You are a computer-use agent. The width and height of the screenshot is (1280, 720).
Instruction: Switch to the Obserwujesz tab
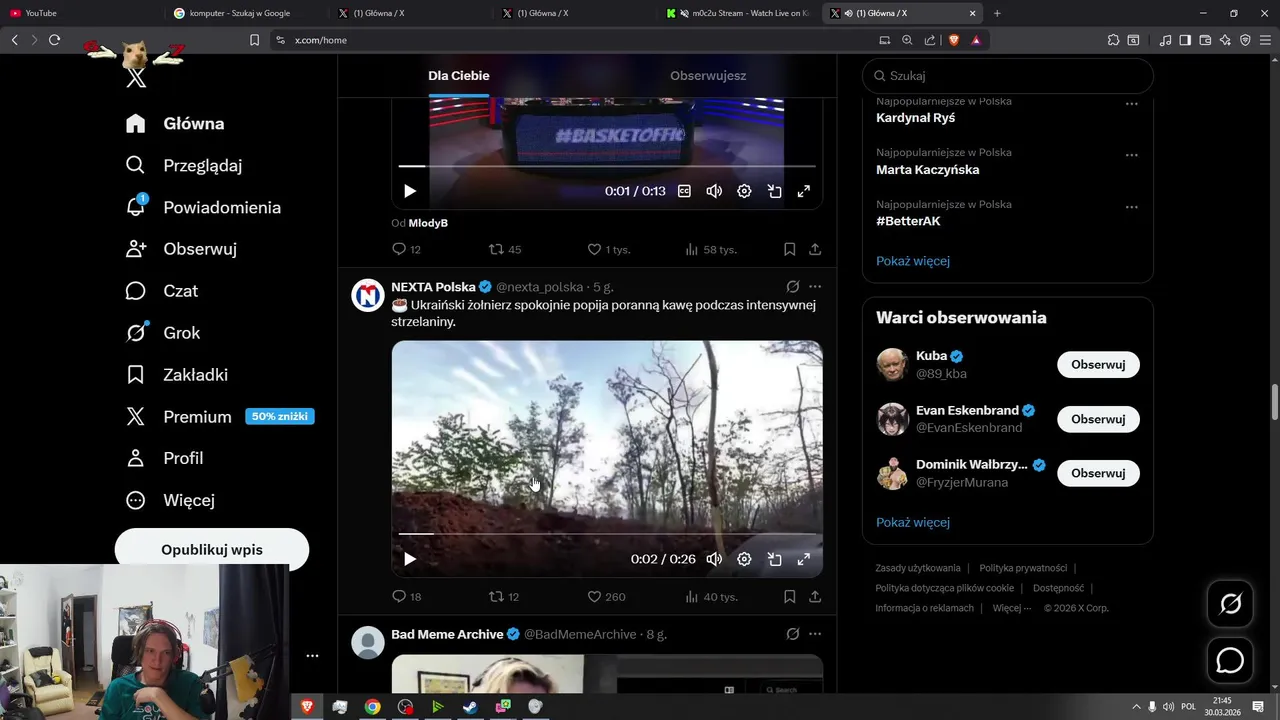point(708,76)
